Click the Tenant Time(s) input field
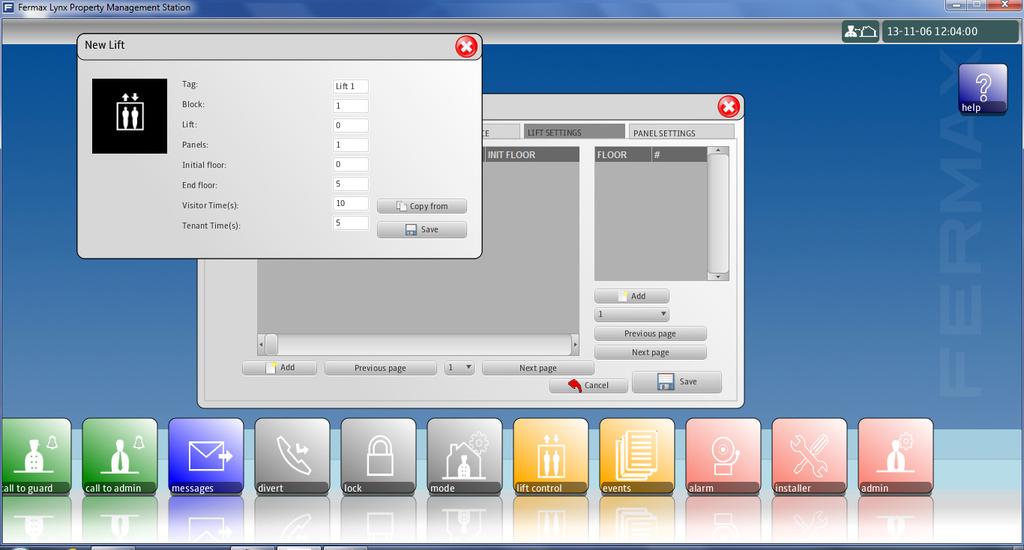The height and width of the screenshot is (550, 1024). click(x=351, y=223)
